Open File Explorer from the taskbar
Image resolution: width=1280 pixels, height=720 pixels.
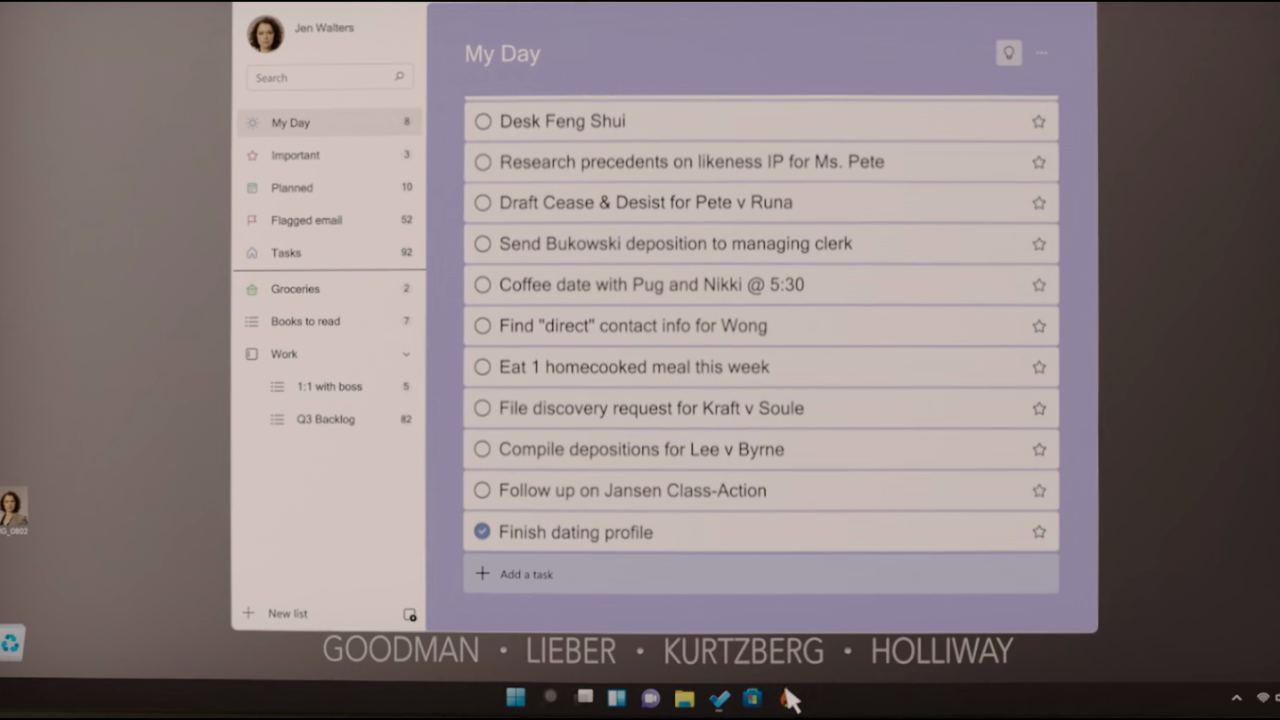[x=684, y=699]
